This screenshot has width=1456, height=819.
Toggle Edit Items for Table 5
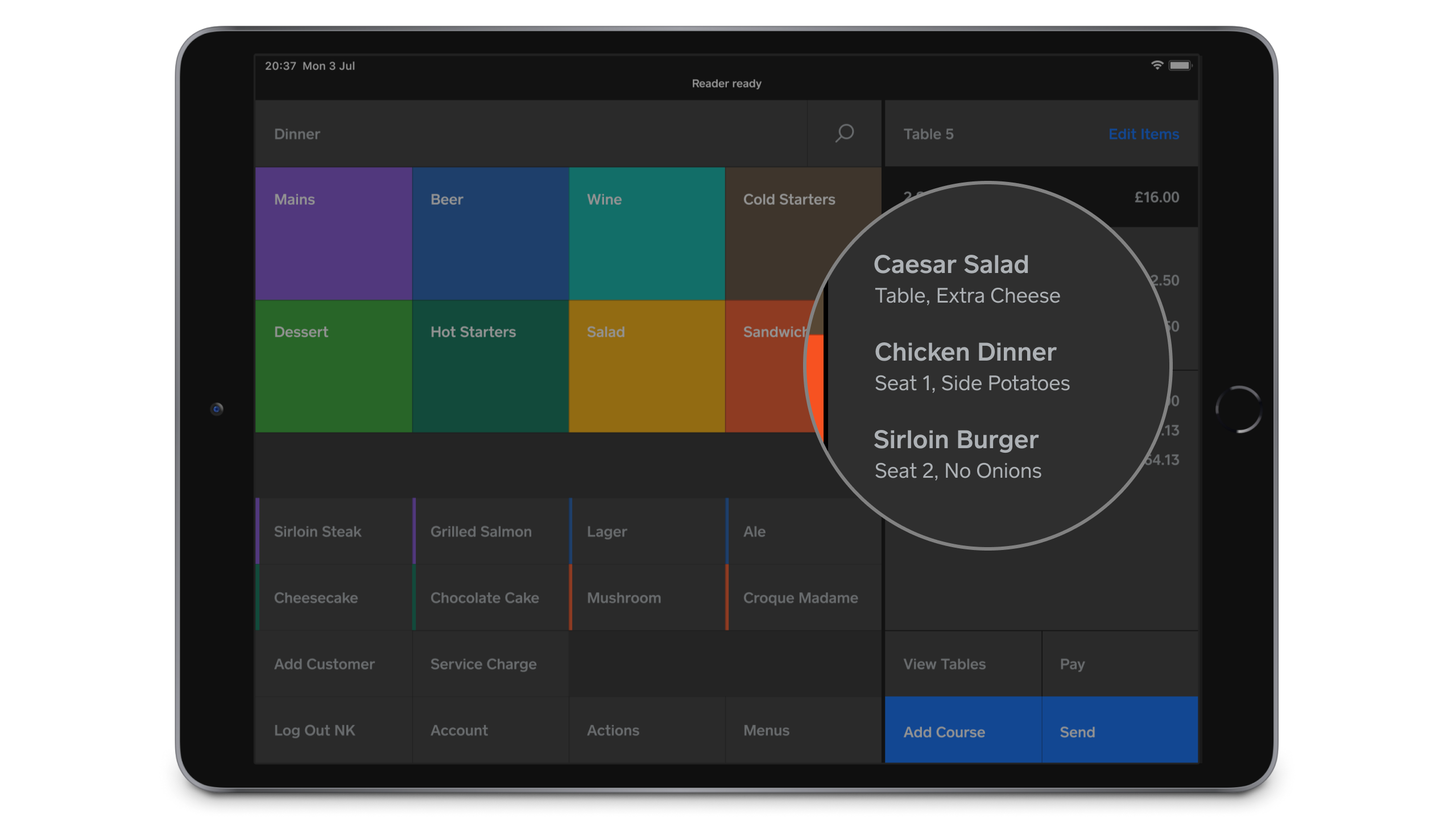[x=1144, y=133]
